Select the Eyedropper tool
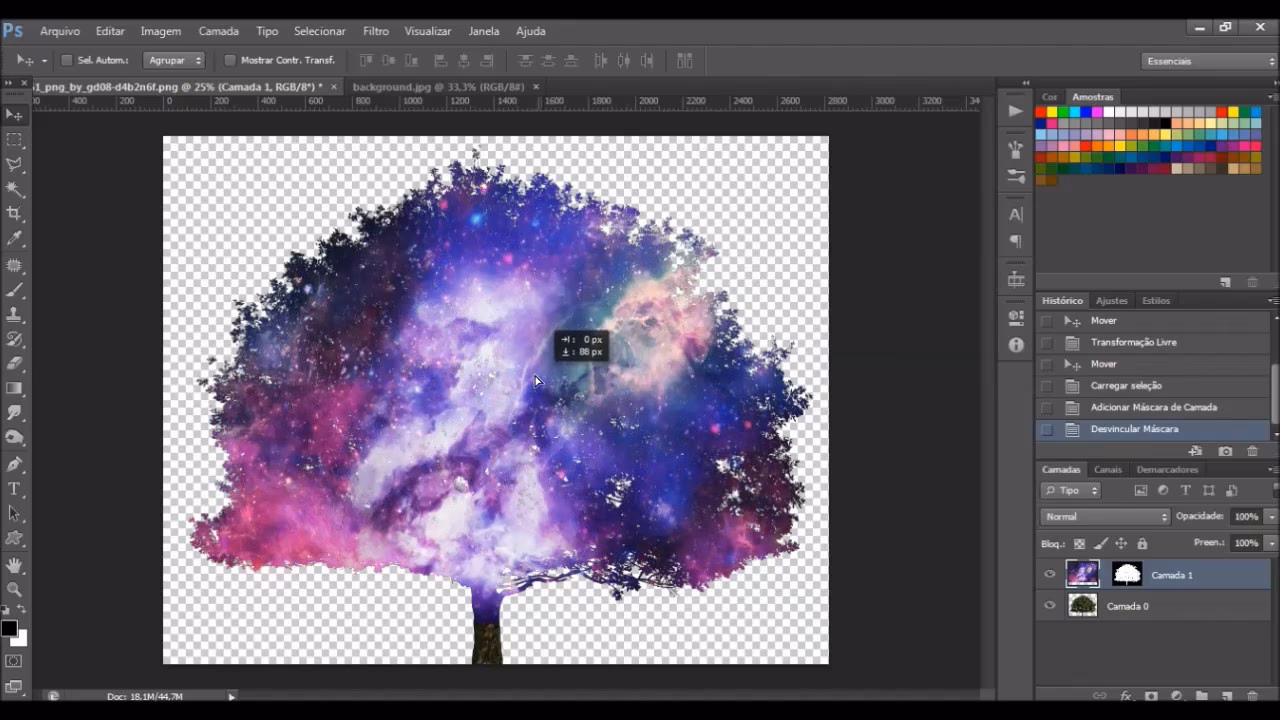Viewport: 1280px width, 720px height. coord(14,239)
